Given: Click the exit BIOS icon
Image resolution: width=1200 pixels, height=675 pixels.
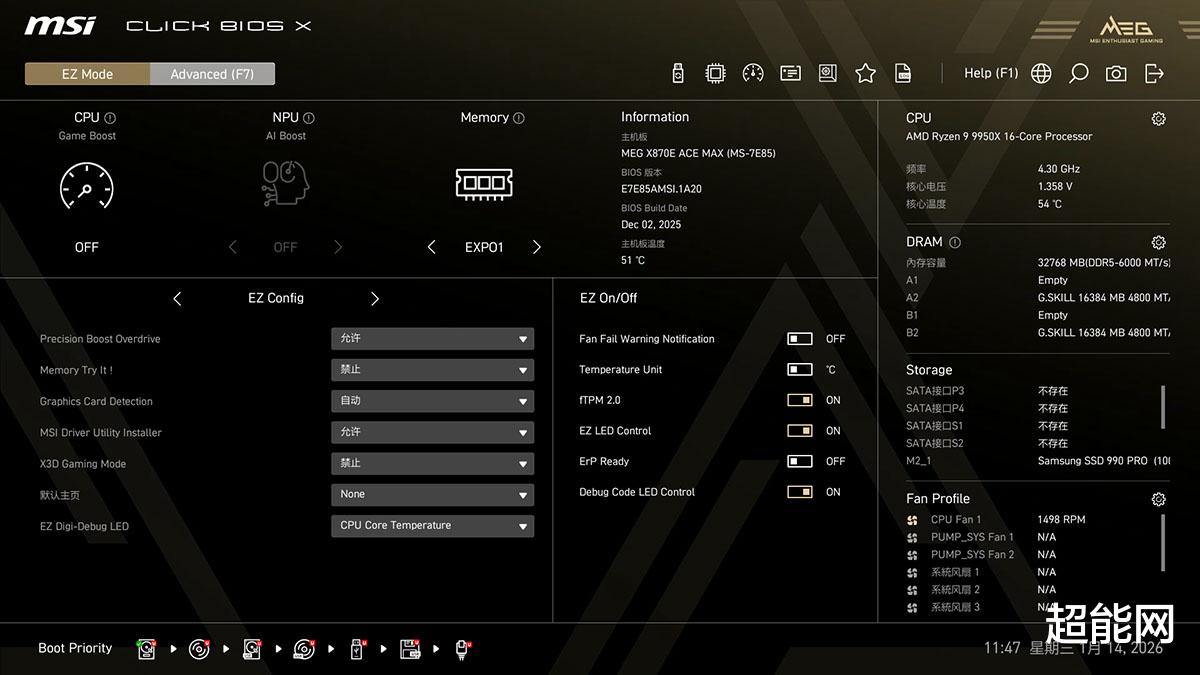Looking at the screenshot, I should pos(1154,73).
